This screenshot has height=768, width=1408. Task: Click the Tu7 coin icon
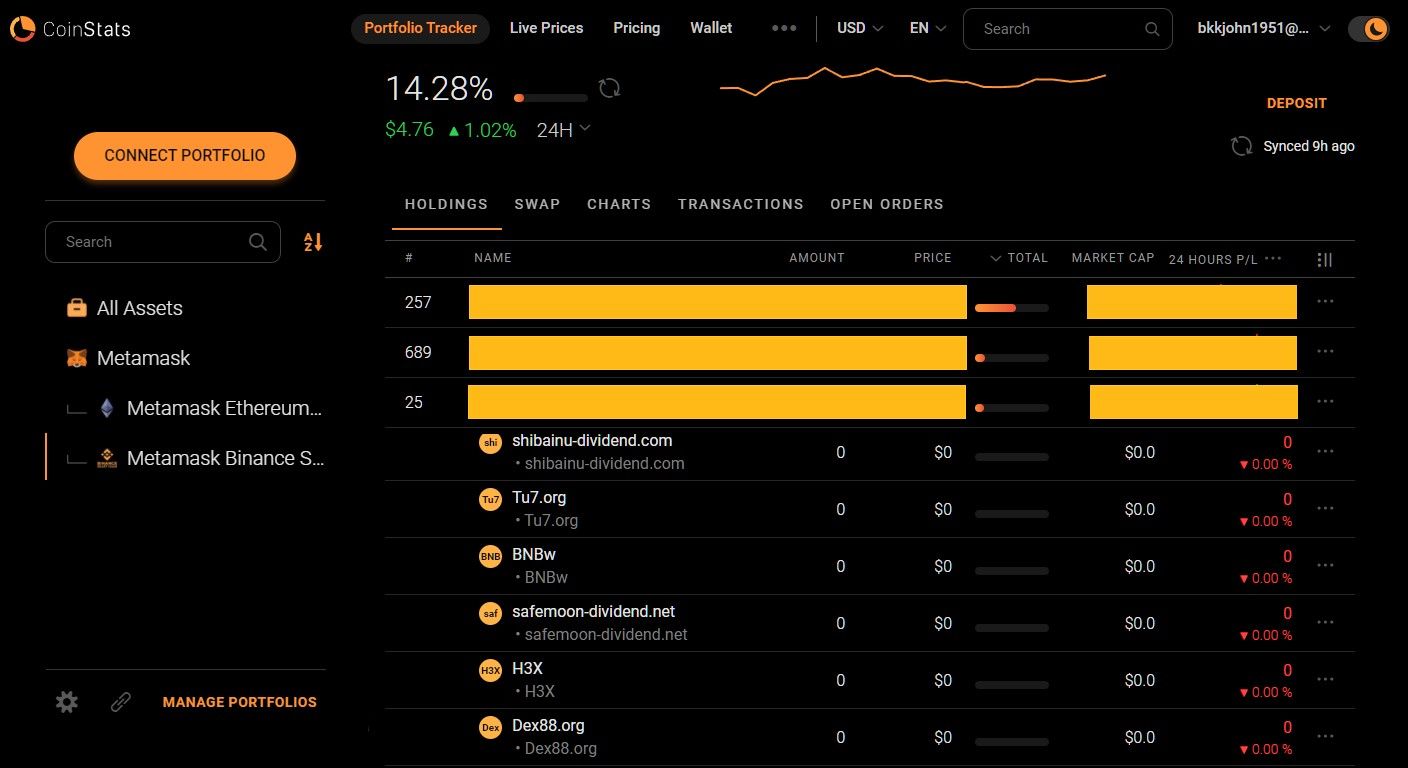490,500
